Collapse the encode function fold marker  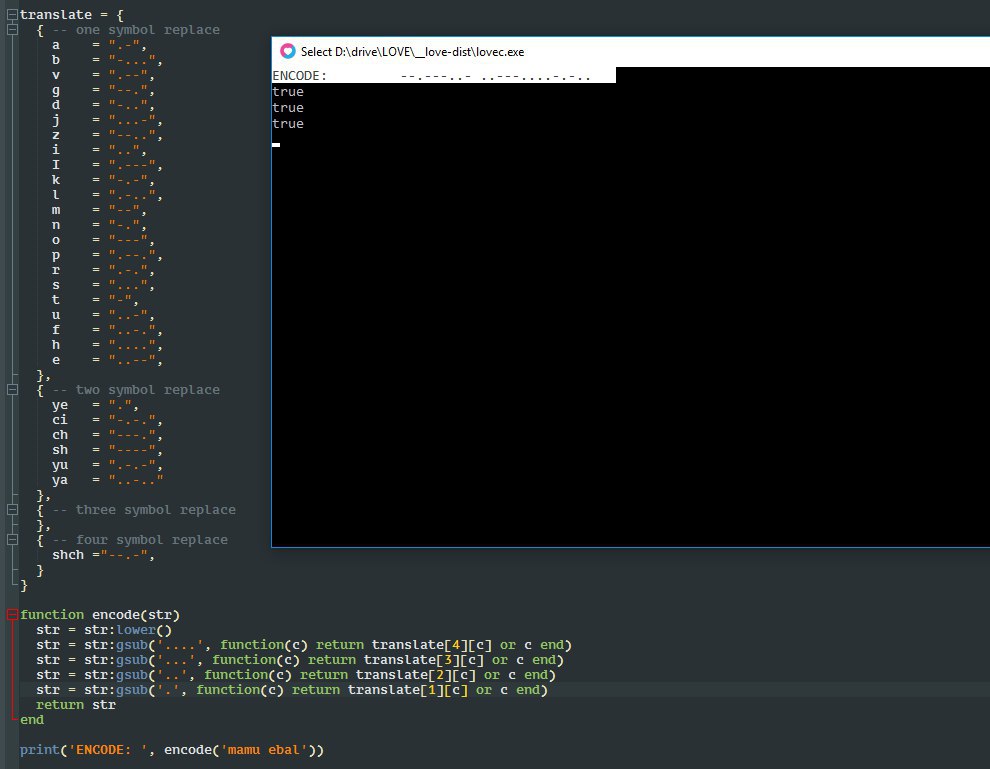[x=12, y=614]
